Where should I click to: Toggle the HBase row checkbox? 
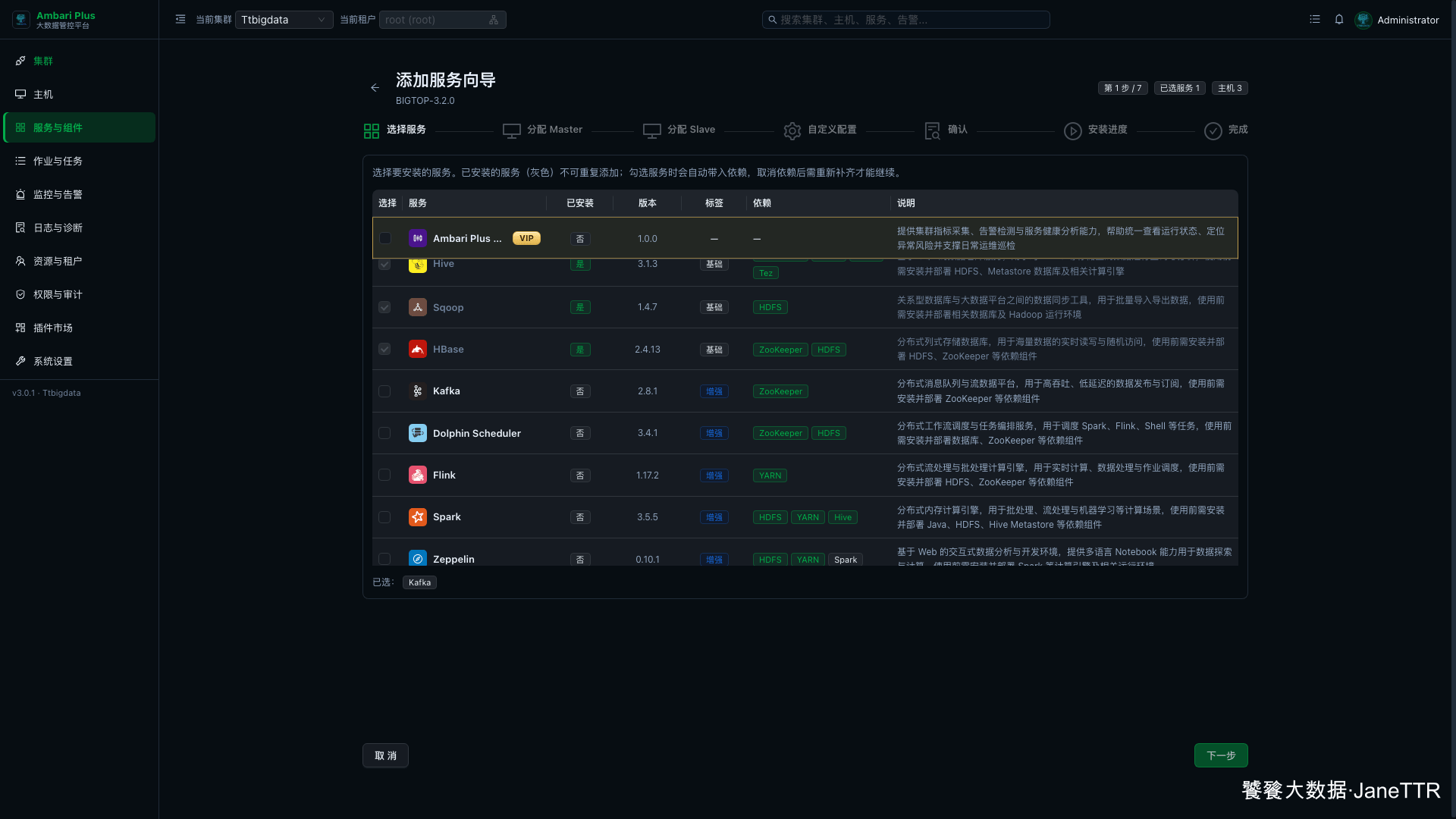pyautogui.click(x=384, y=349)
